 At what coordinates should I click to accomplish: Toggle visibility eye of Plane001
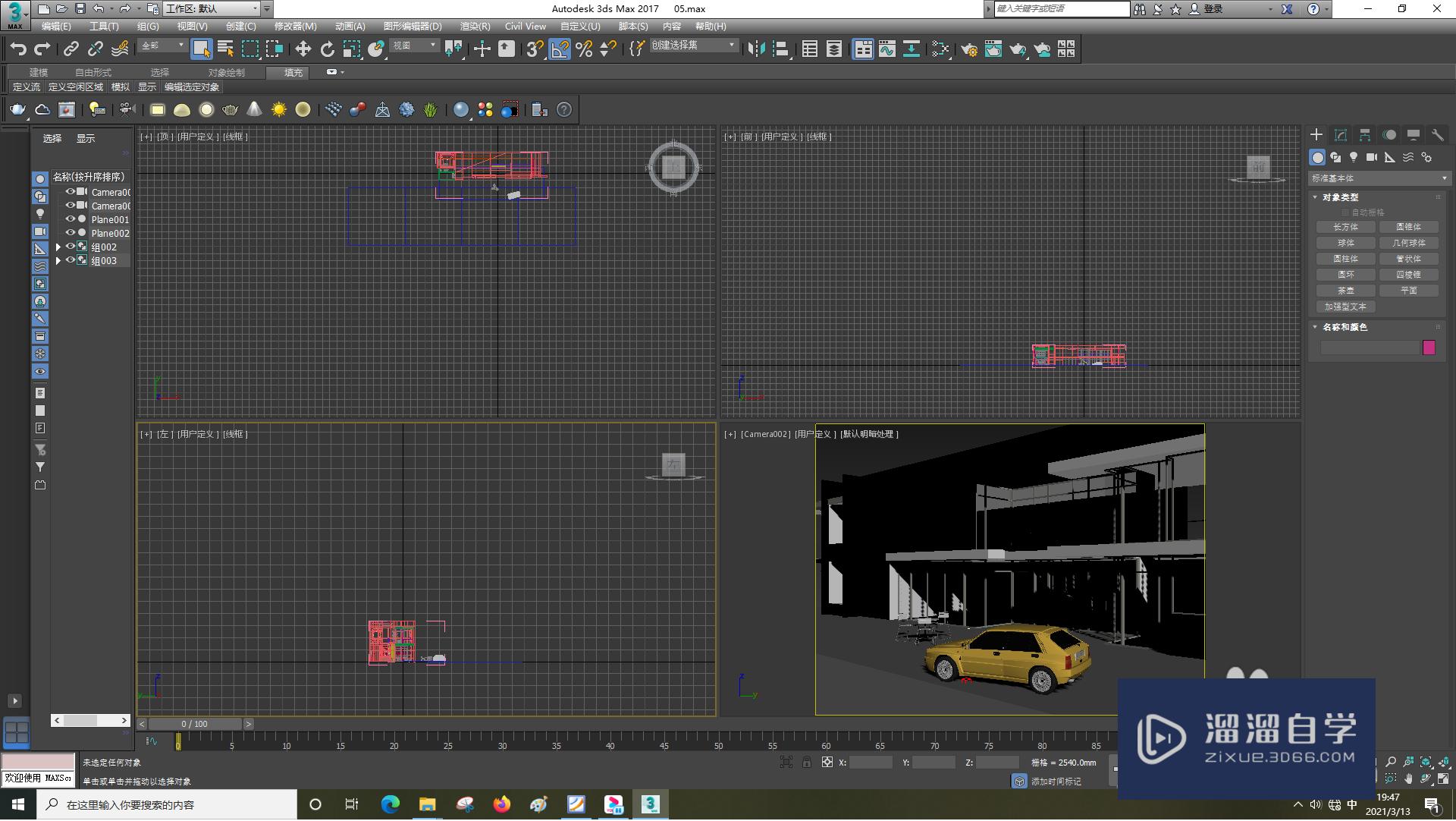click(70, 219)
